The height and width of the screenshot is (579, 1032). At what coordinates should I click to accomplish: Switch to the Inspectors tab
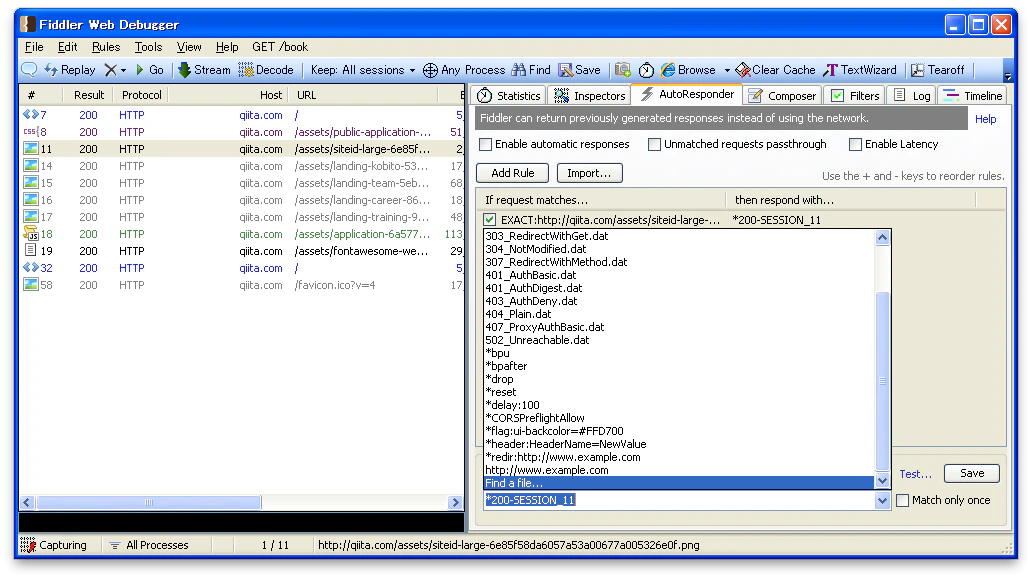click(590, 95)
